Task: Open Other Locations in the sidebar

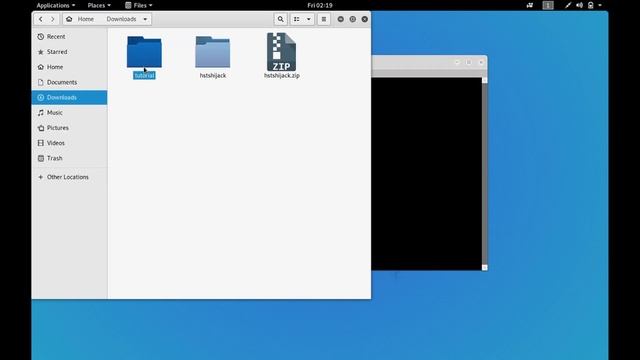Action: [69, 177]
